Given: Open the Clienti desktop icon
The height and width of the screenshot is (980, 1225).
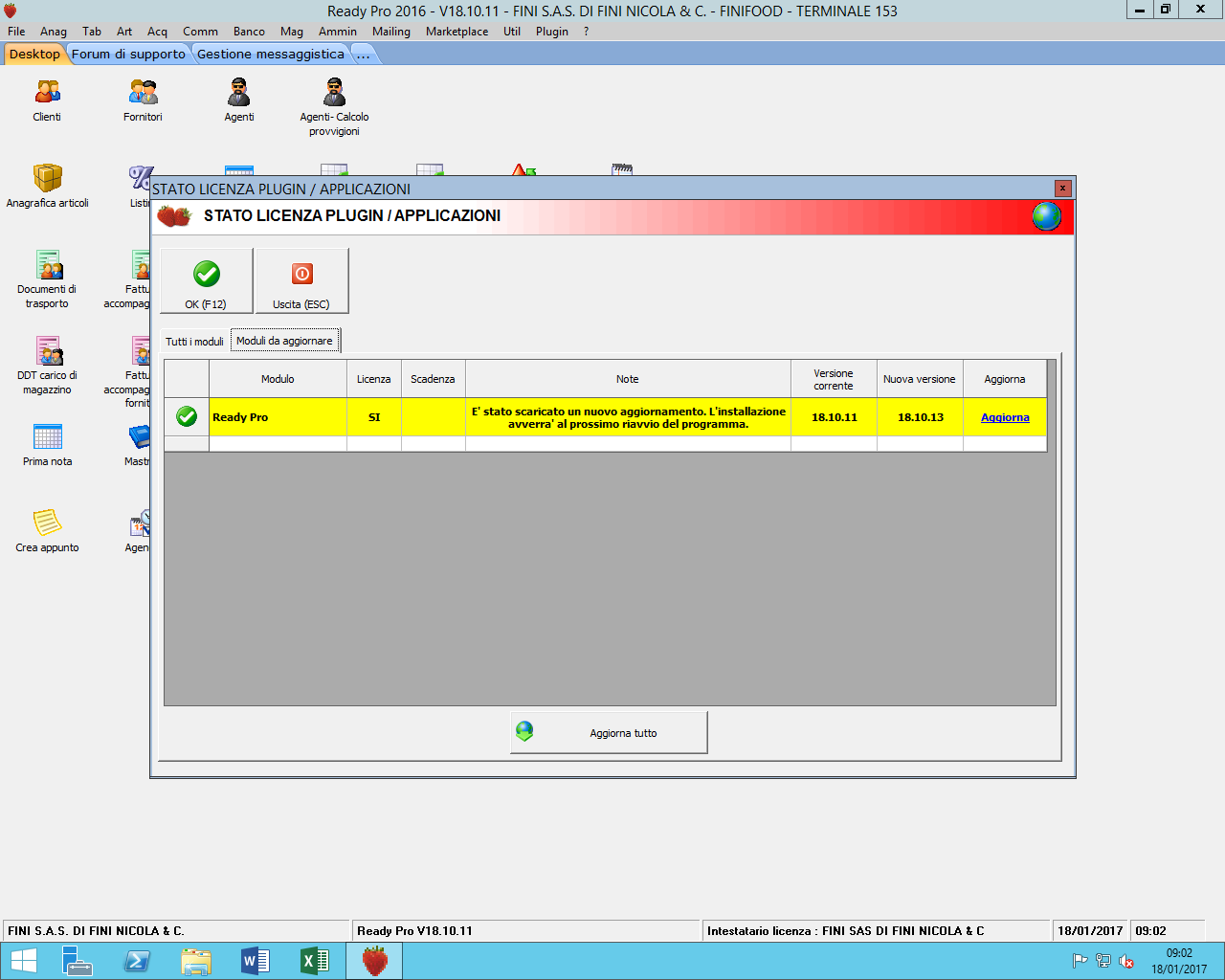Looking at the screenshot, I should point(47,100).
